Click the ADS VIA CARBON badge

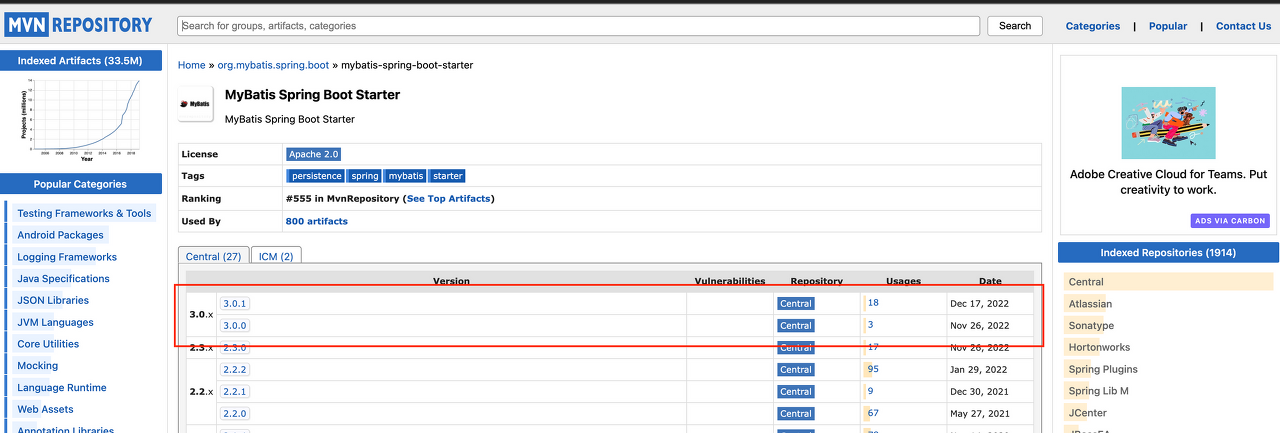[x=1230, y=221]
